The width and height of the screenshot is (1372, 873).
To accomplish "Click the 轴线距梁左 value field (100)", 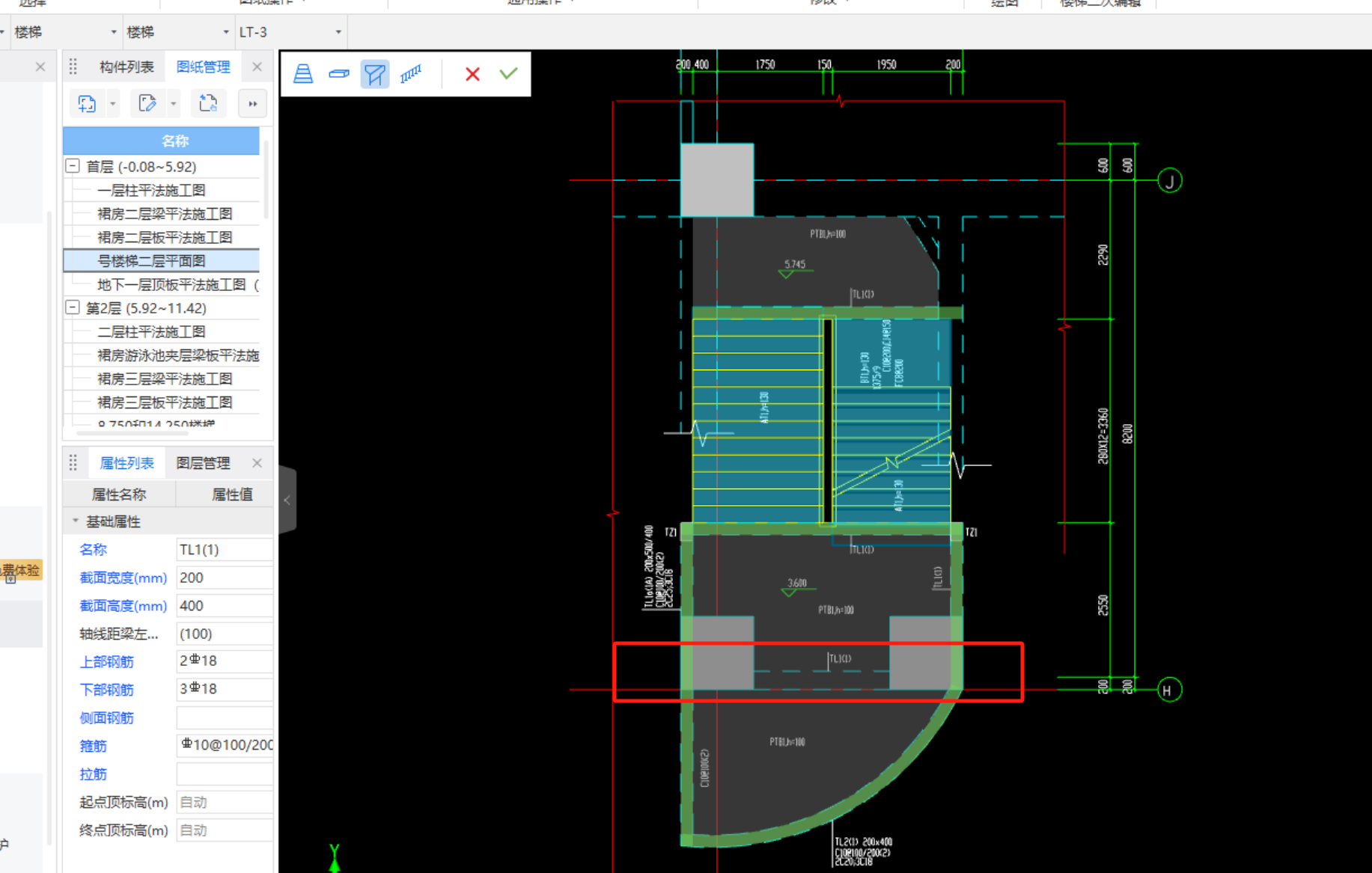I will point(225,634).
